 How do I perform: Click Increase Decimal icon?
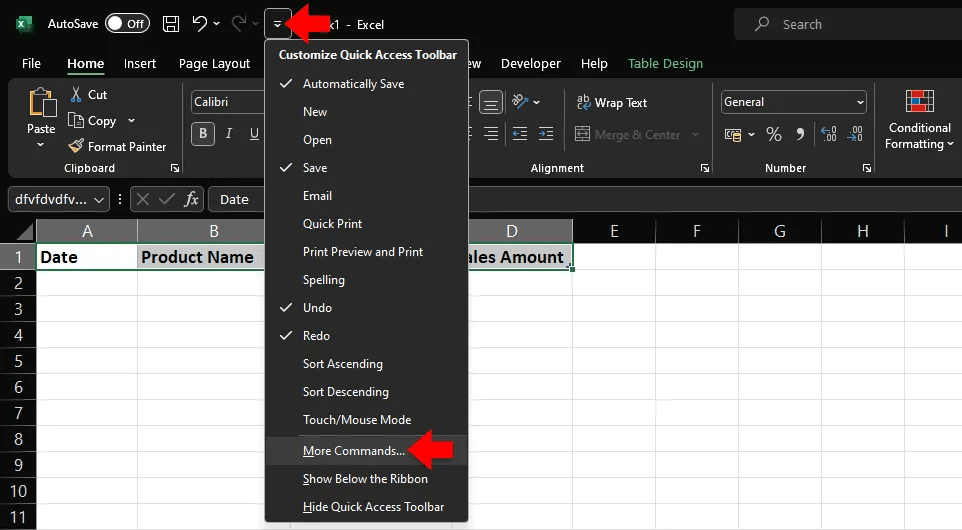[x=828, y=134]
